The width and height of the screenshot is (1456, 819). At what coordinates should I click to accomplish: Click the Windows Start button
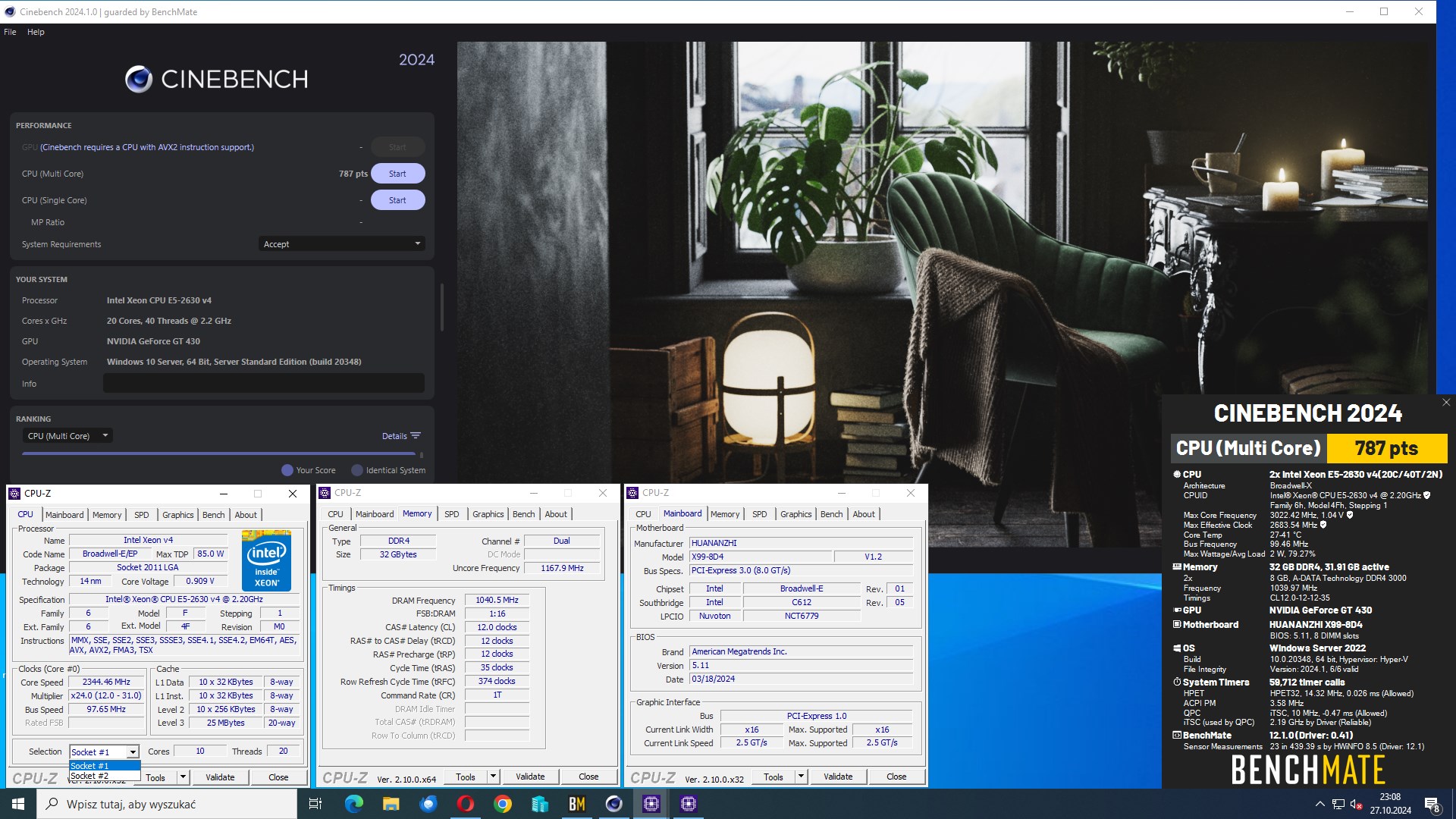tap(18, 804)
